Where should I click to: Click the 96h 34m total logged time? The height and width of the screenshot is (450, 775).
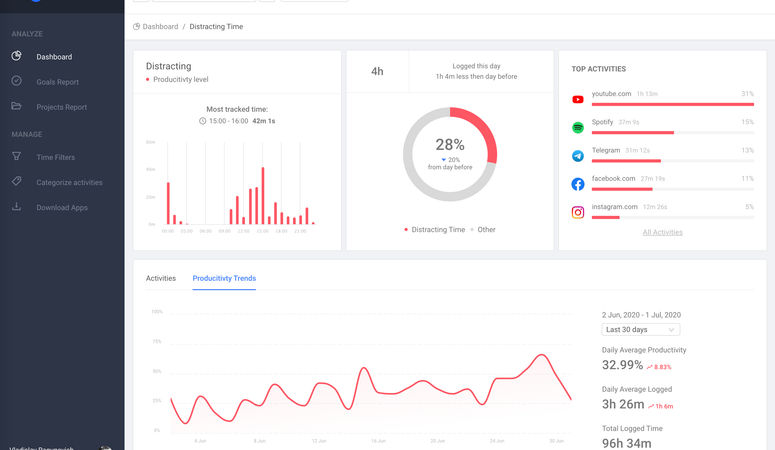[x=626, y=443]
